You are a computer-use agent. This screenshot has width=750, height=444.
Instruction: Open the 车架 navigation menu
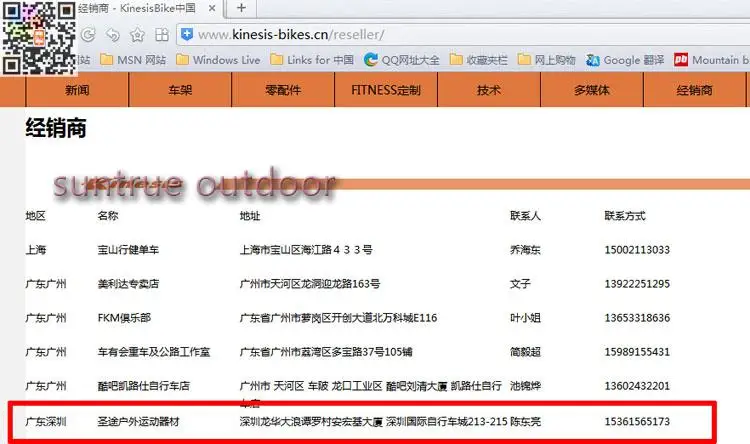180,89
